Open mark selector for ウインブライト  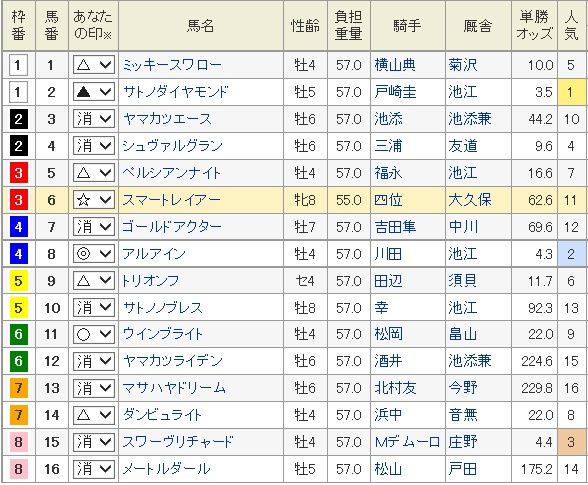(x=93, y=334)
